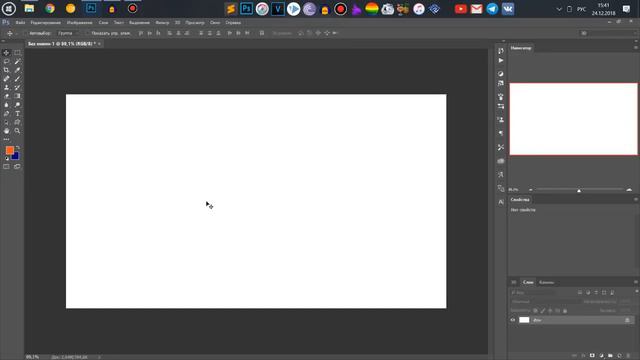Toggle Show Transform Controls checkbox
640x360 pixels.
[88, 33]
